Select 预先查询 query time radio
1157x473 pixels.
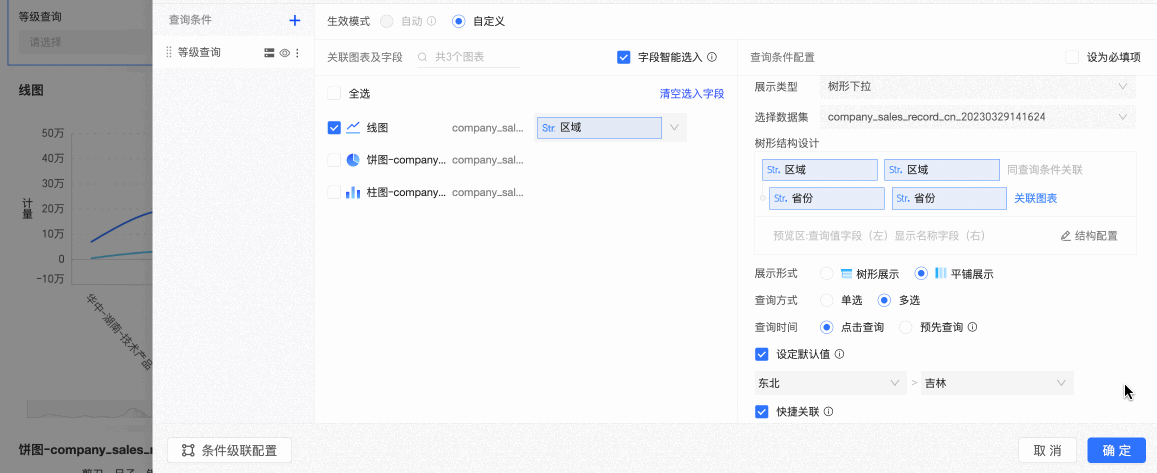pyautogui.click(x=906, y=327)
